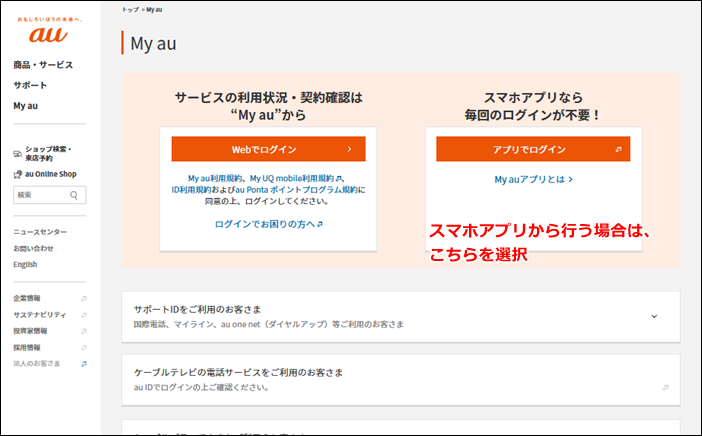The width and height of the screenshot is (702, 436).
Task: Click アプリでログイン button
Action: pos(533,149)
